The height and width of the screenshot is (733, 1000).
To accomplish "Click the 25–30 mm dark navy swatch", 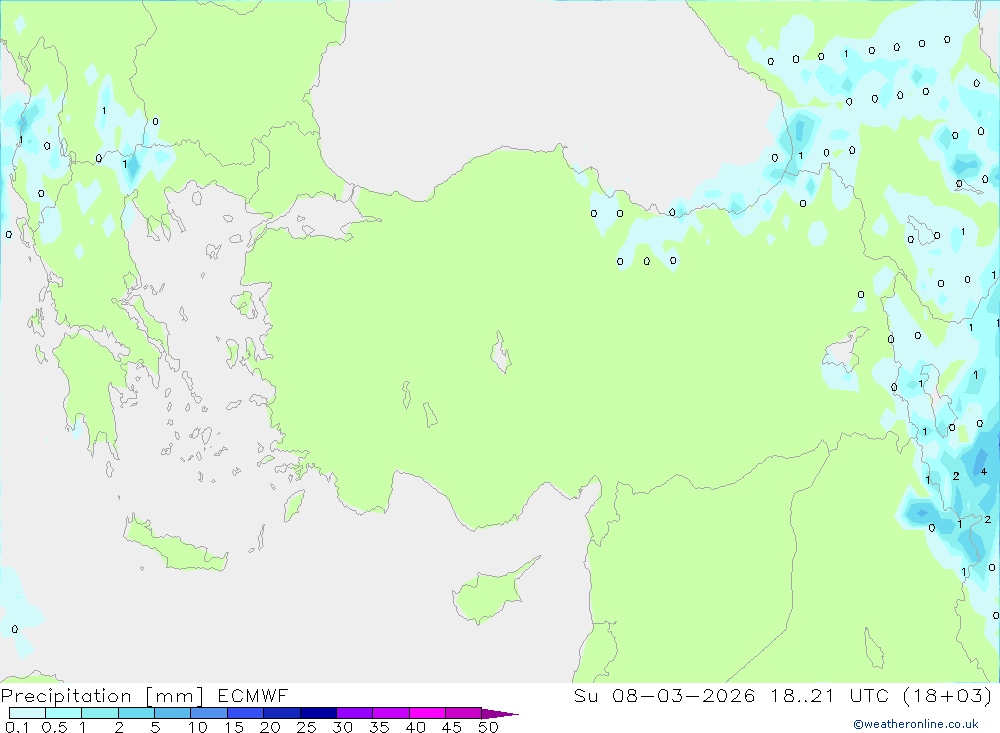I will coord(318,713).
